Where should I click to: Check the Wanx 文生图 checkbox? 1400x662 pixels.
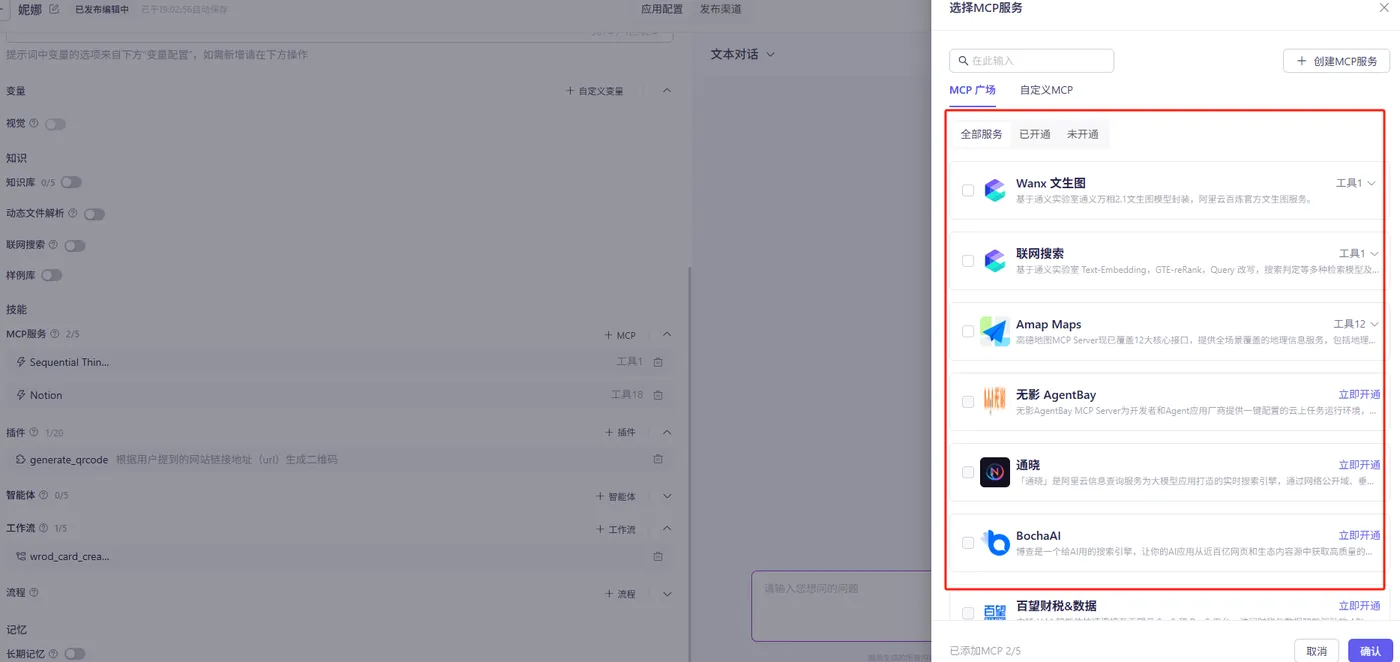tap(967, 190)
